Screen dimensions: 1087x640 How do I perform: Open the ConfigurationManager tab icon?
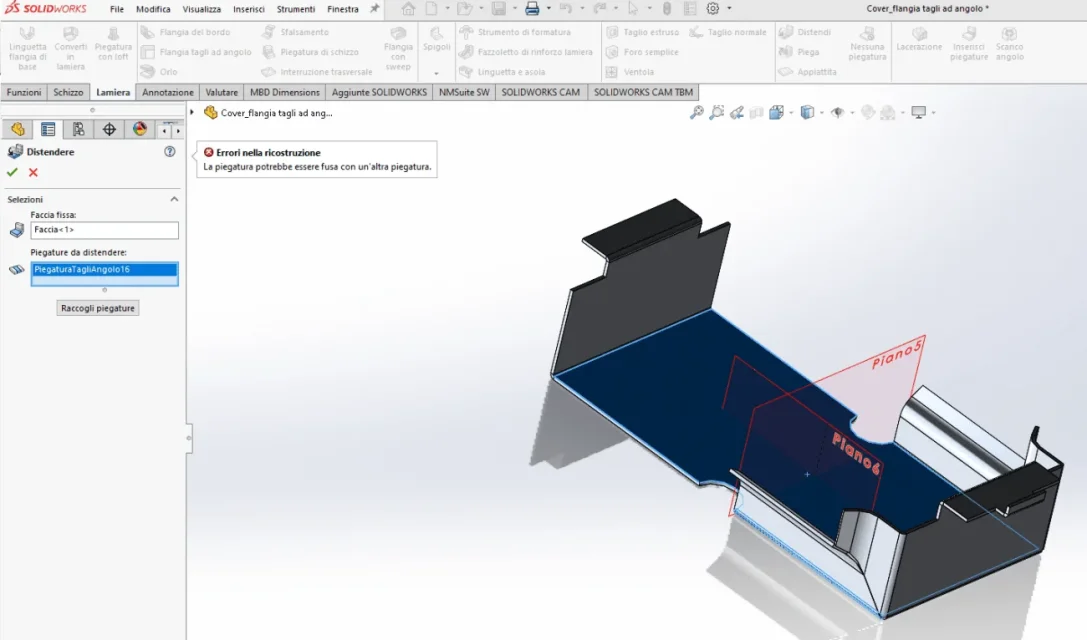[x=78, y=129]
